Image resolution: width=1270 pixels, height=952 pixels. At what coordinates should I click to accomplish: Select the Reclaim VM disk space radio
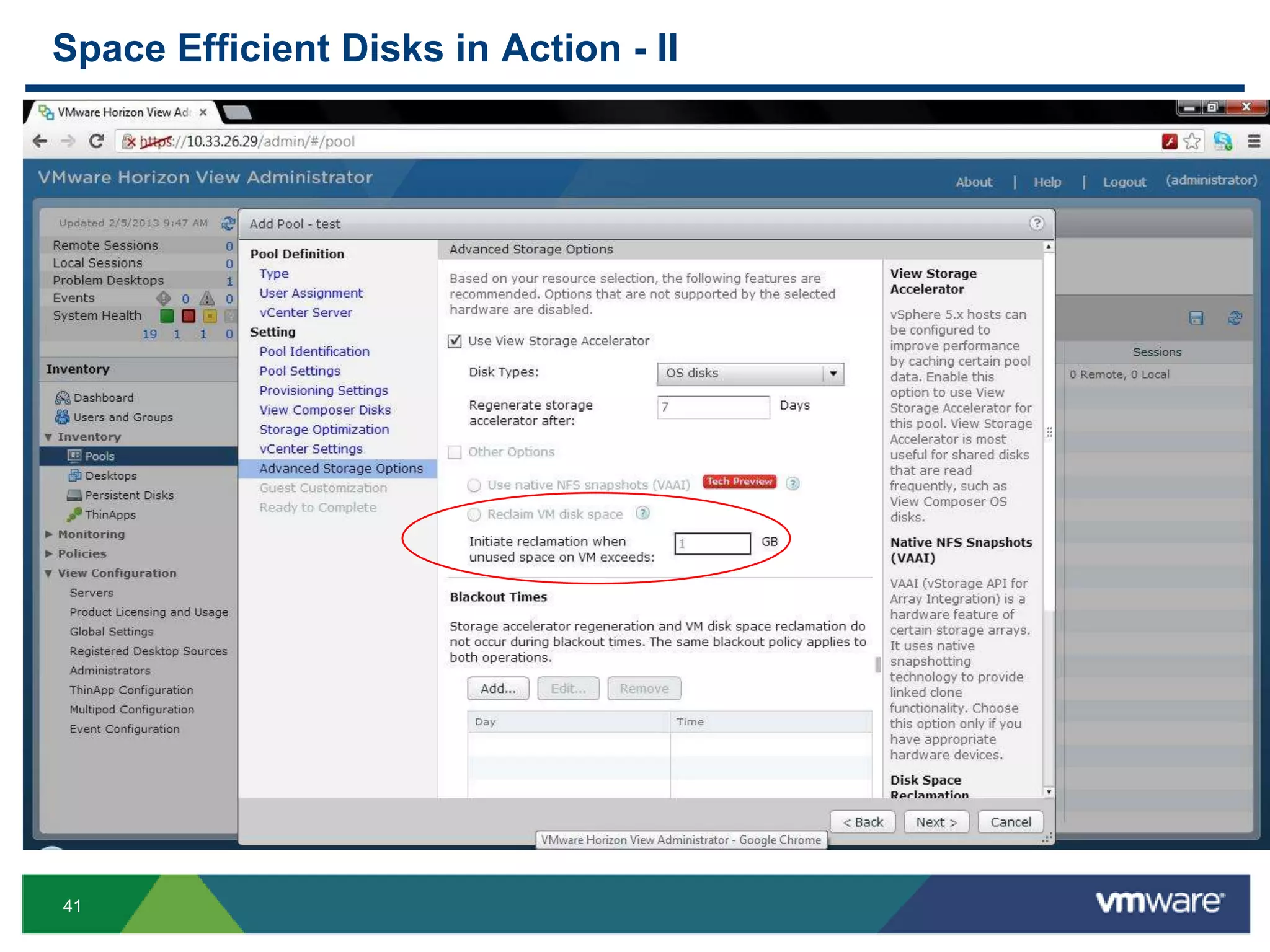pyautogui.click(x=474, y=514)
